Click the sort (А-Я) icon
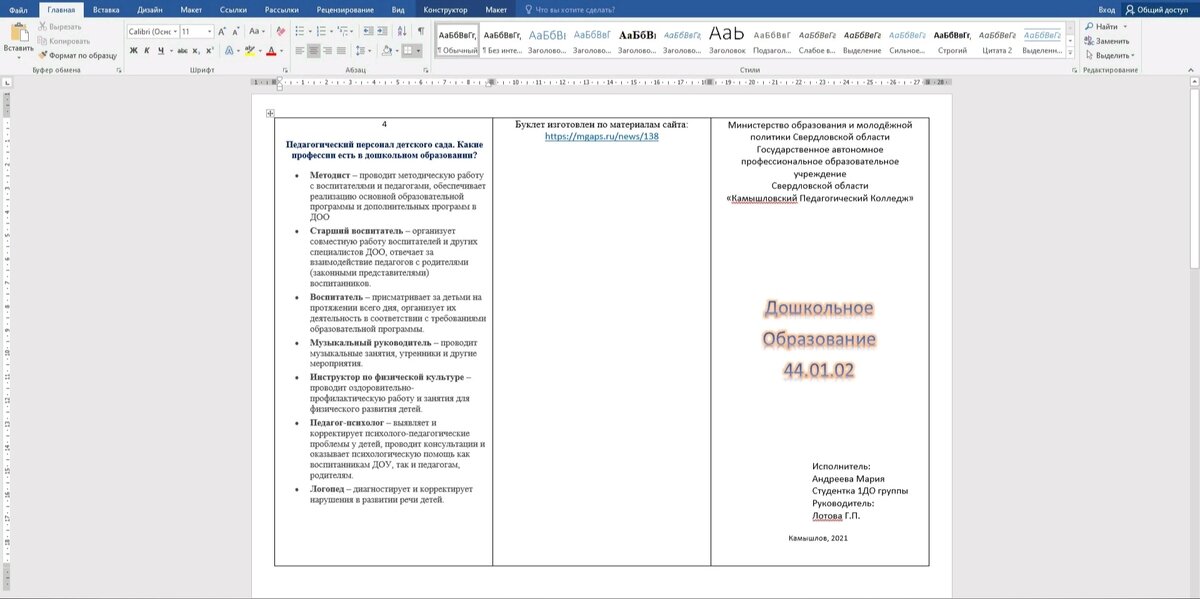Screen dimensions: 1200x599 [x=402, y=32]
